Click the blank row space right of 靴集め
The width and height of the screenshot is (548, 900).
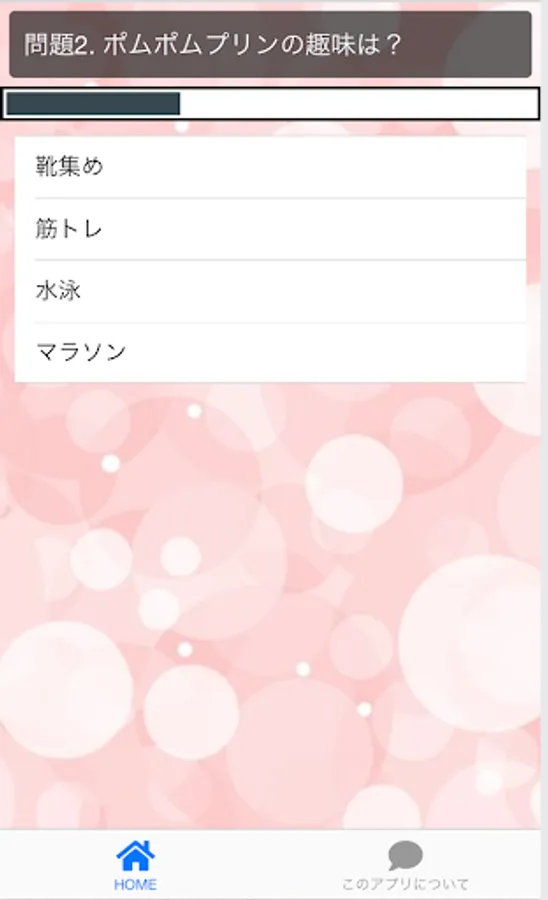coord(314,167)
